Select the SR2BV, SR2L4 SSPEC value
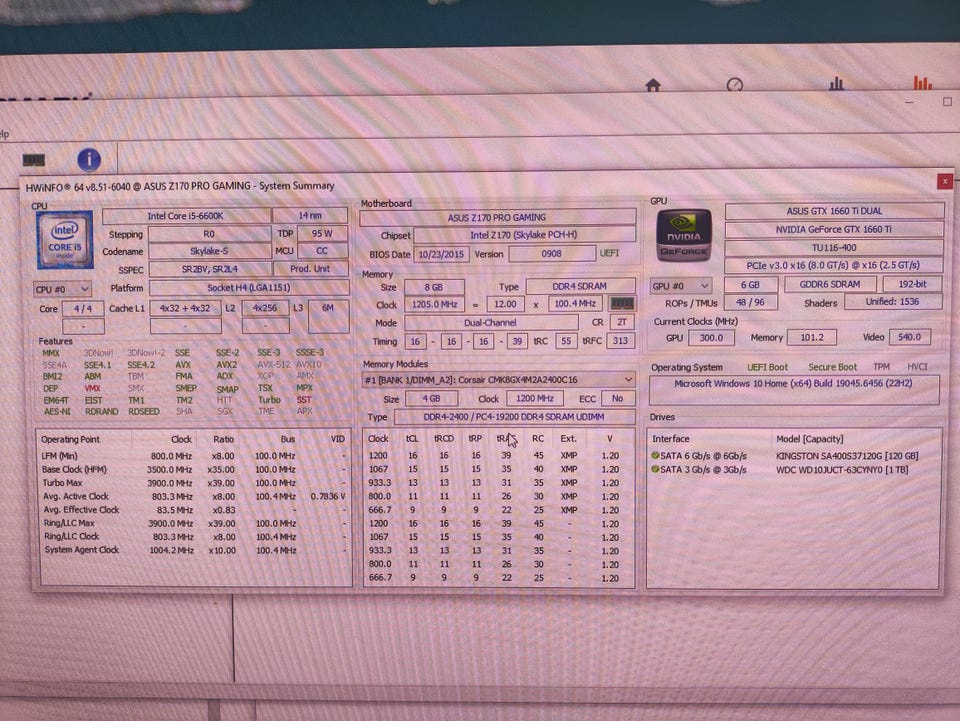The width and height of the screenshot is (960, 721). (x=210, y=269)
